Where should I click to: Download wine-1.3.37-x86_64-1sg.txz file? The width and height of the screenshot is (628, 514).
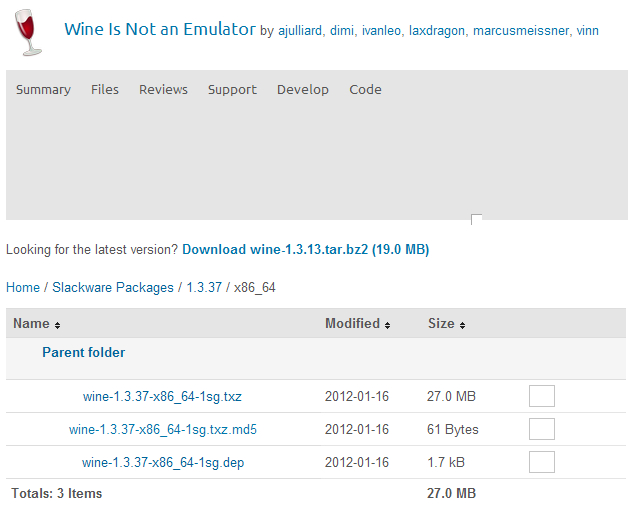[162, 397]
